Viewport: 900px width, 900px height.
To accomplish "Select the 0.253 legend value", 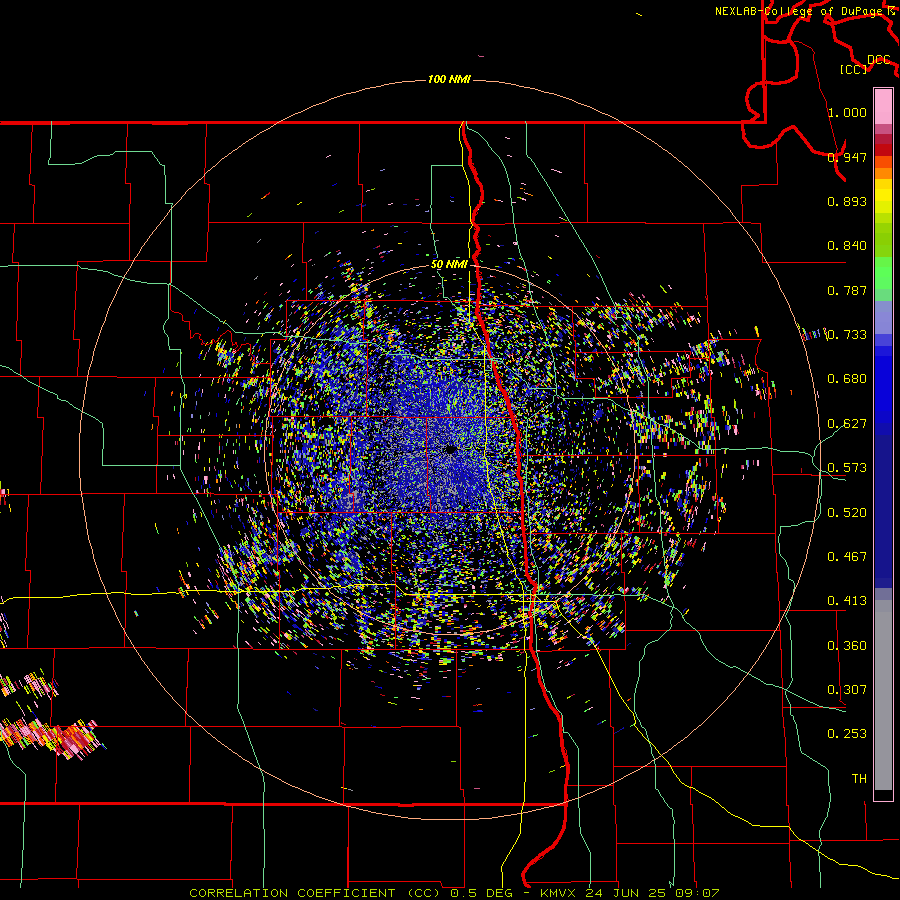I will [x=847, y=734].
